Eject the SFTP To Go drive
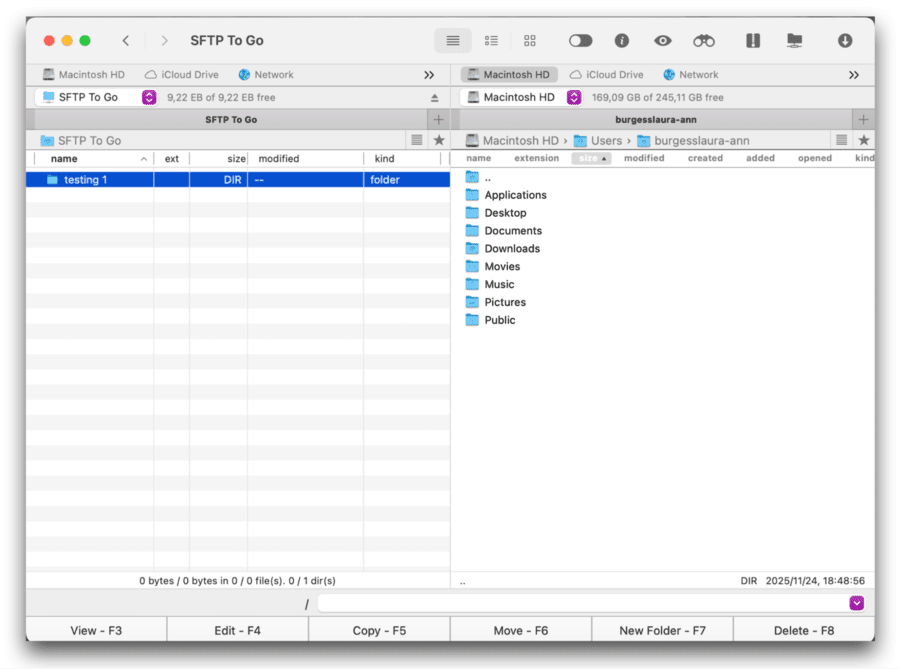This screenshot has height=669, width=900. [434, 97]
